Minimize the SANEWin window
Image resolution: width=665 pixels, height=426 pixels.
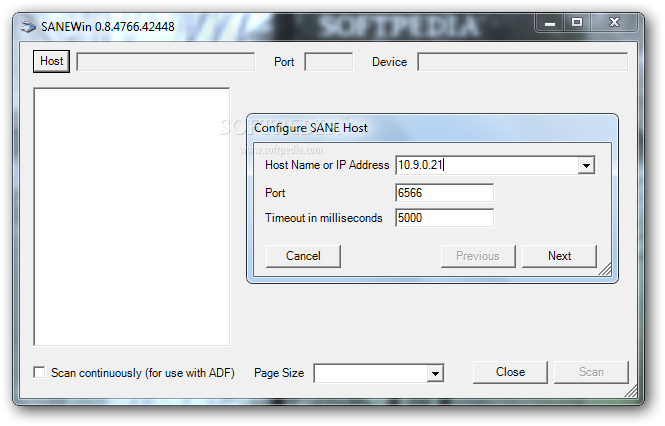click(x=550, y=22)
